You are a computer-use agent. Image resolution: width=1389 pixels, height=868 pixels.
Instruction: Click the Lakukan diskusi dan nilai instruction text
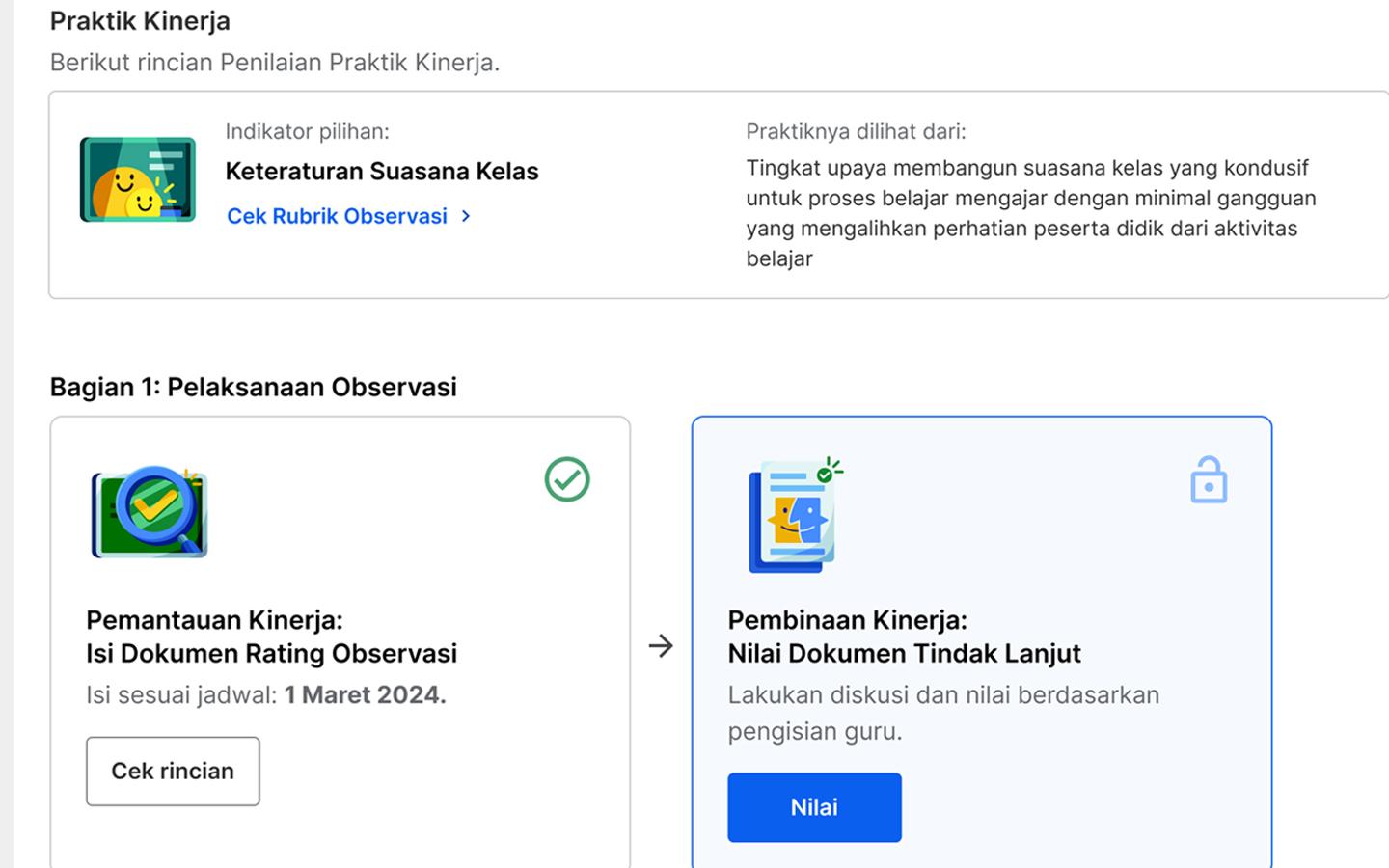click(942, 713)
